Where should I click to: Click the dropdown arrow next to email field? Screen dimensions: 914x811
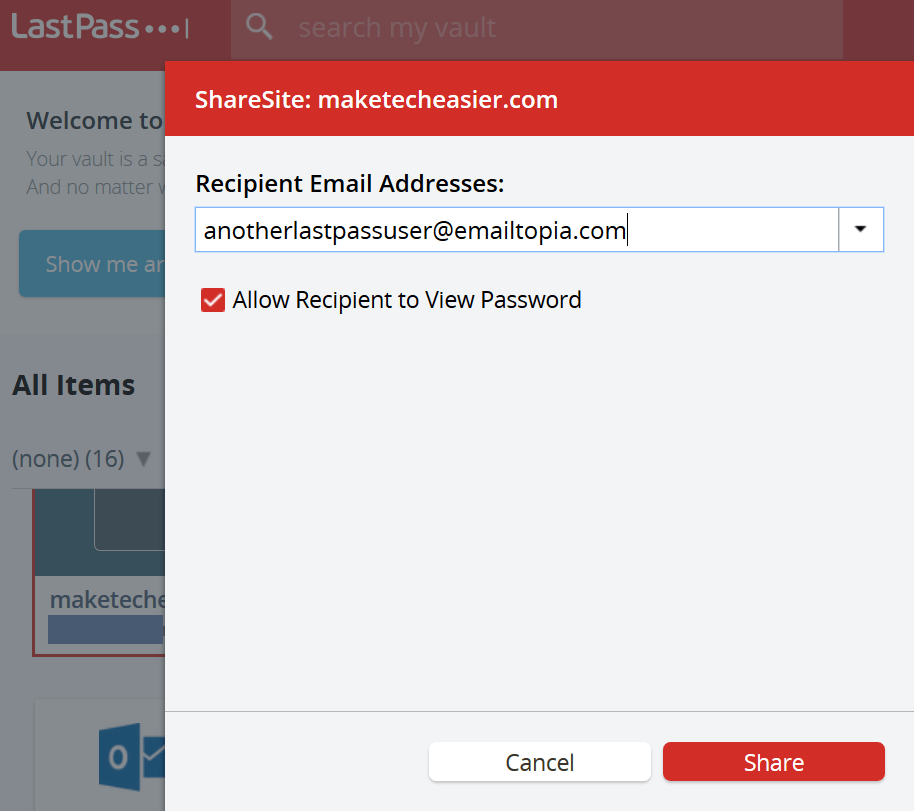coord(860,229)
